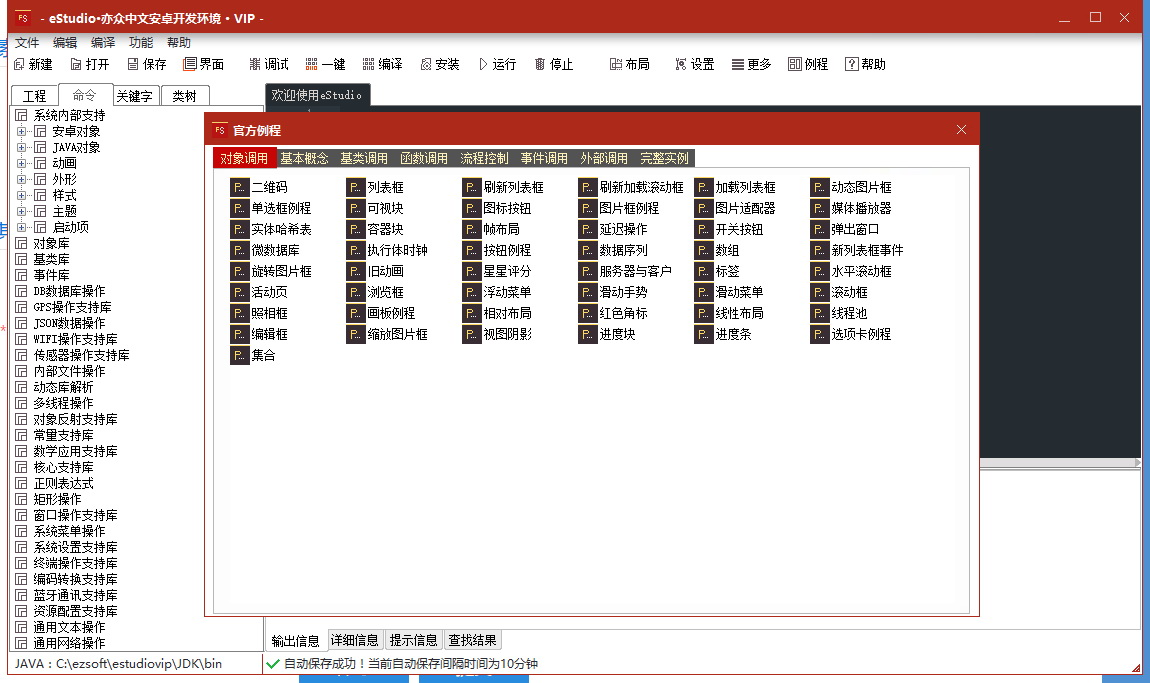Click the 一键 toolbar icon

tap(312, 65)
